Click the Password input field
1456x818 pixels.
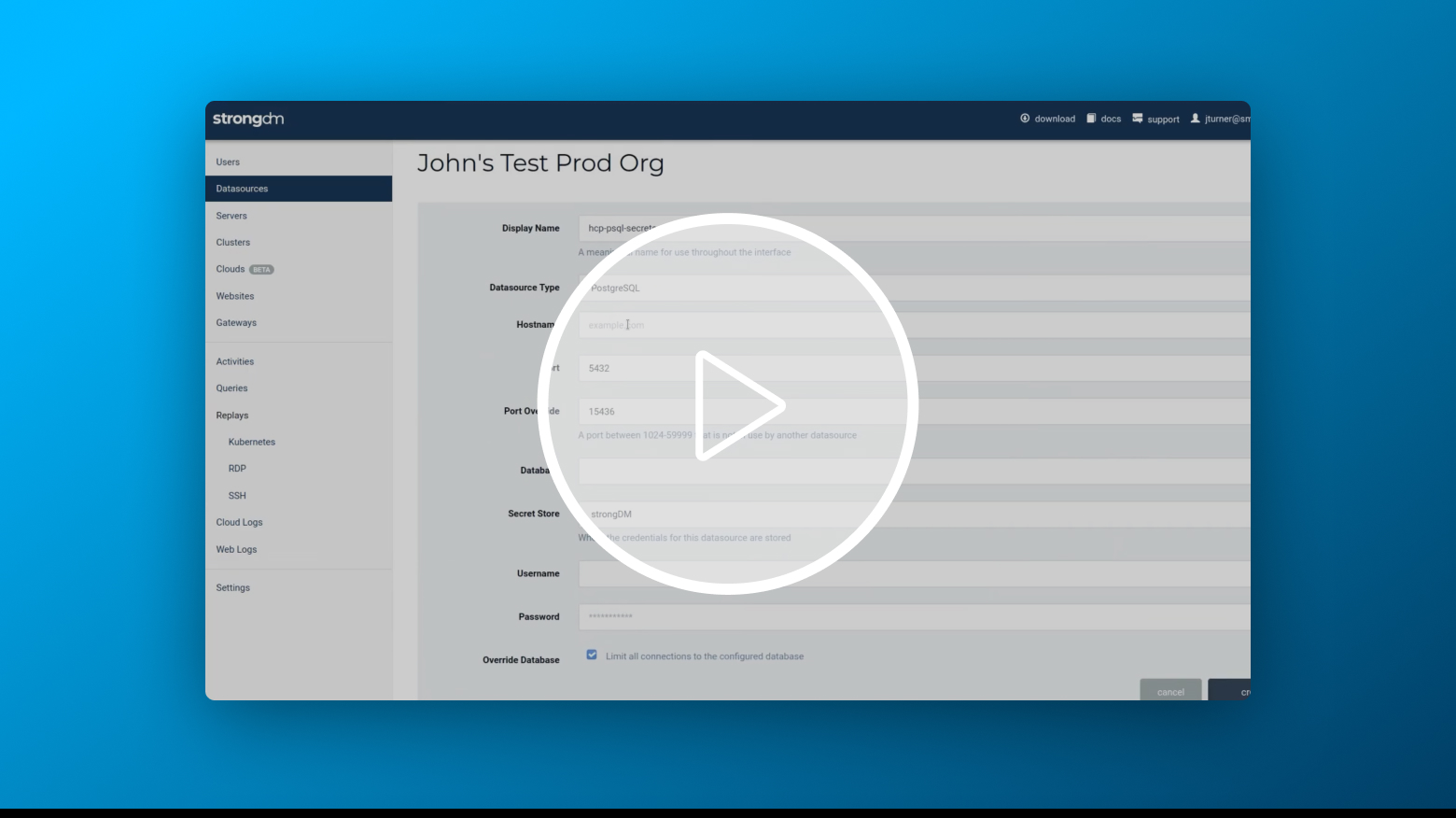point(915,616)
